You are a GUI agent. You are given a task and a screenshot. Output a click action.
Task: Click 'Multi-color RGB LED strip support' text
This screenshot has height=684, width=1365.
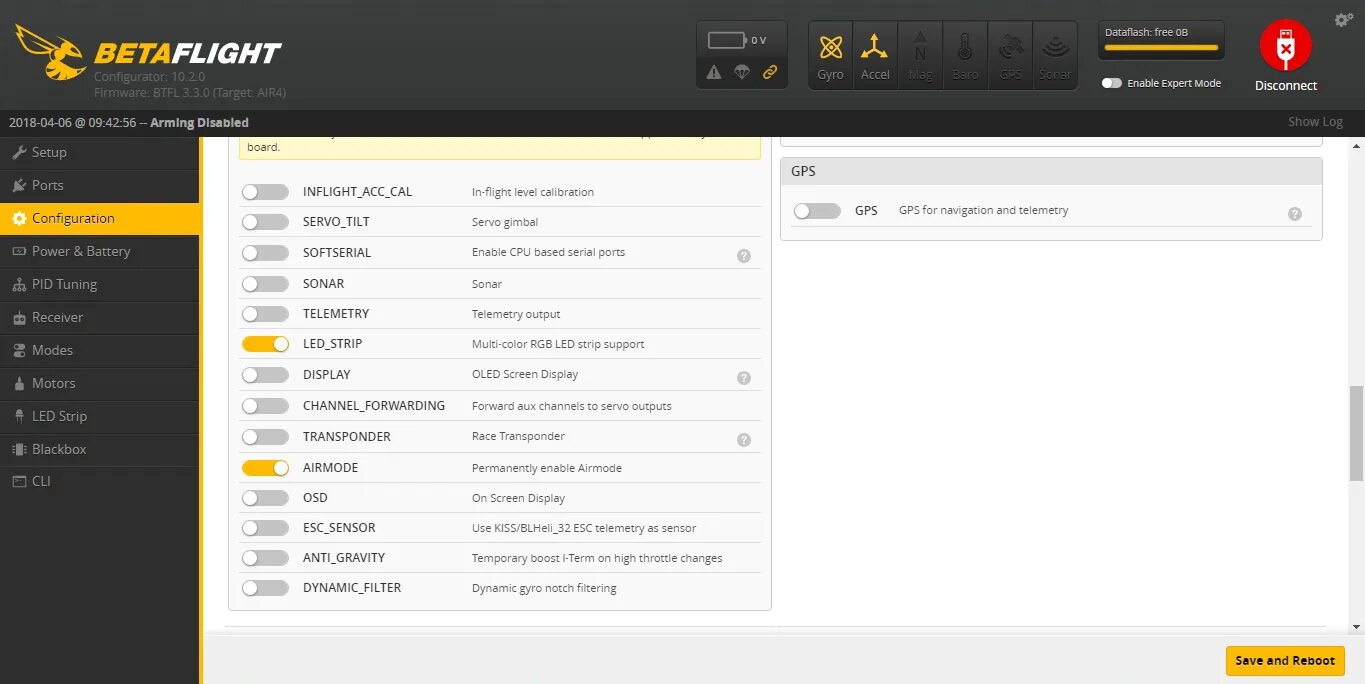[558, 344]
